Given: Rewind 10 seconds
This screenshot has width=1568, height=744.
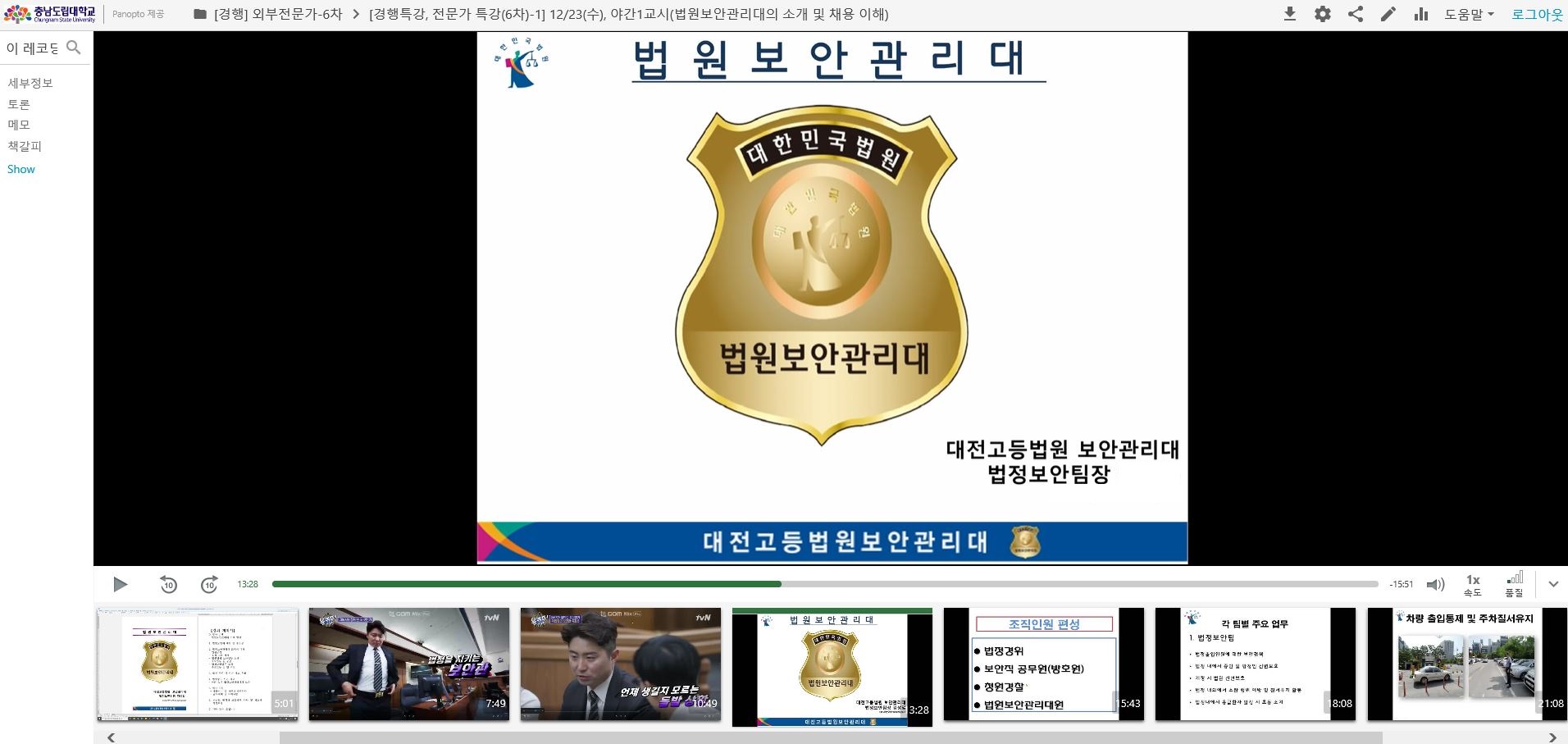Looking at the screenshot, I should 168,584.
